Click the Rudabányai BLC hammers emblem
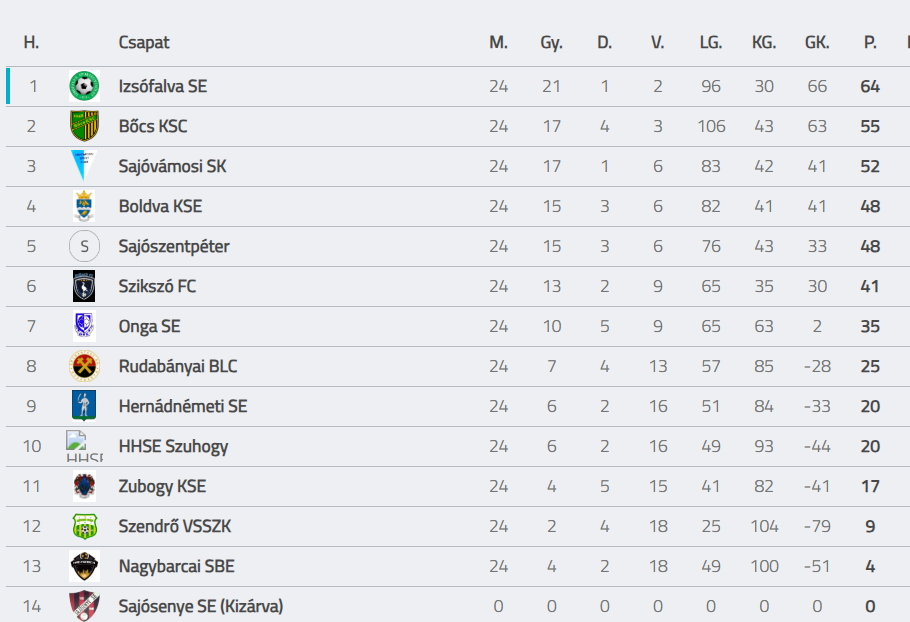 (84, 366)
